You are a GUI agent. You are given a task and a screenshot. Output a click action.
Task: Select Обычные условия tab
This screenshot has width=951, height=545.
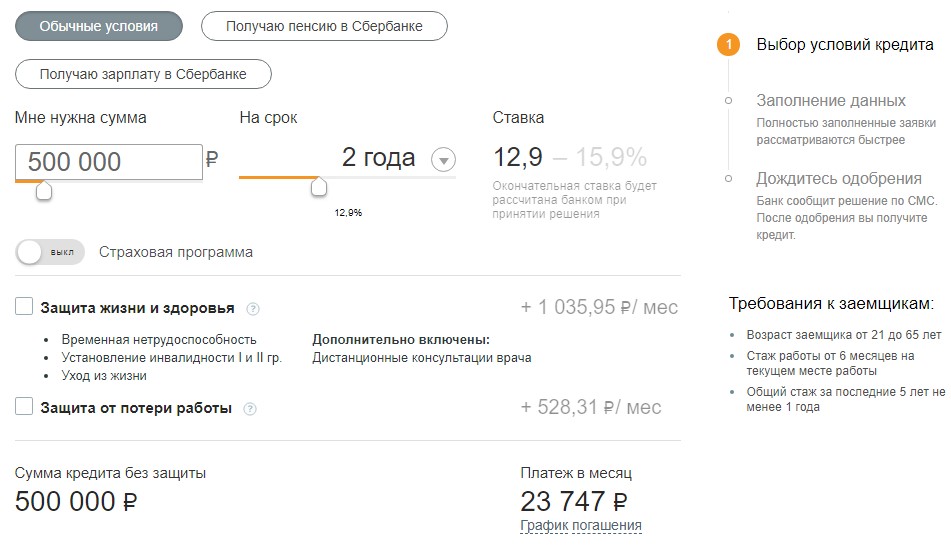pyautogui.click(x=99, y=26)
